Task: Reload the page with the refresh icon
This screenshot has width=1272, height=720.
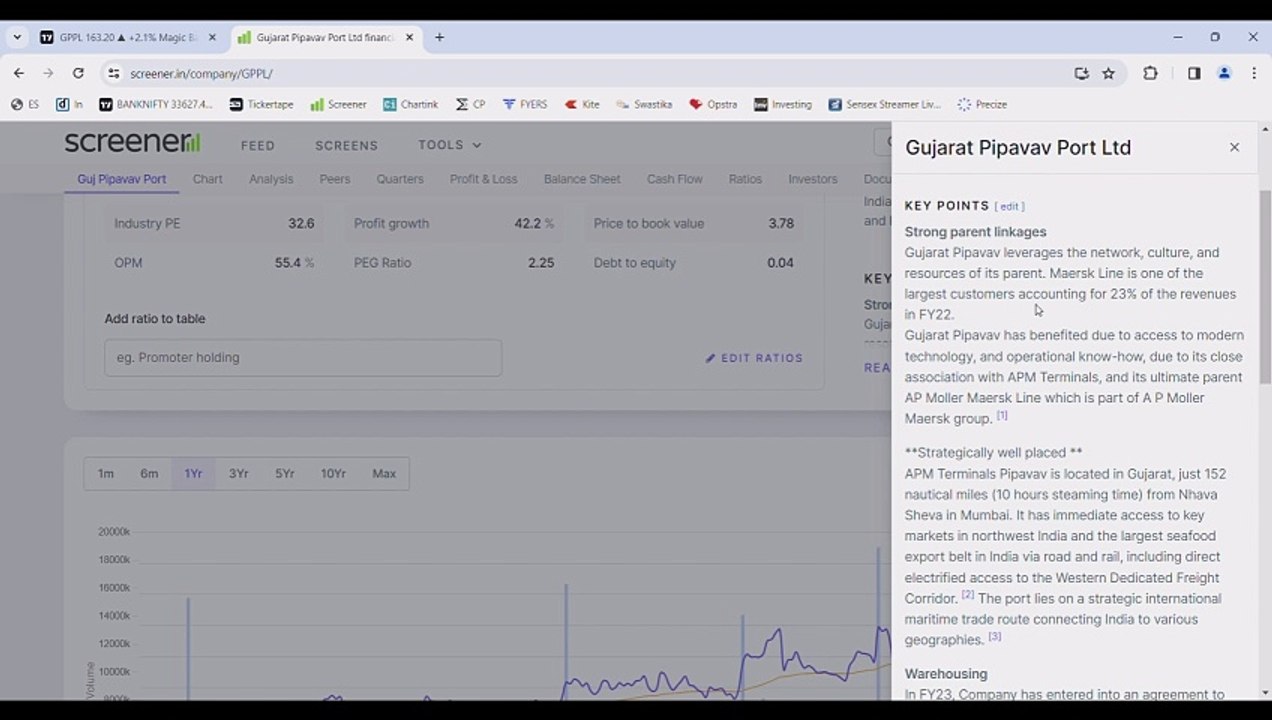Action: tap(78, 73)
